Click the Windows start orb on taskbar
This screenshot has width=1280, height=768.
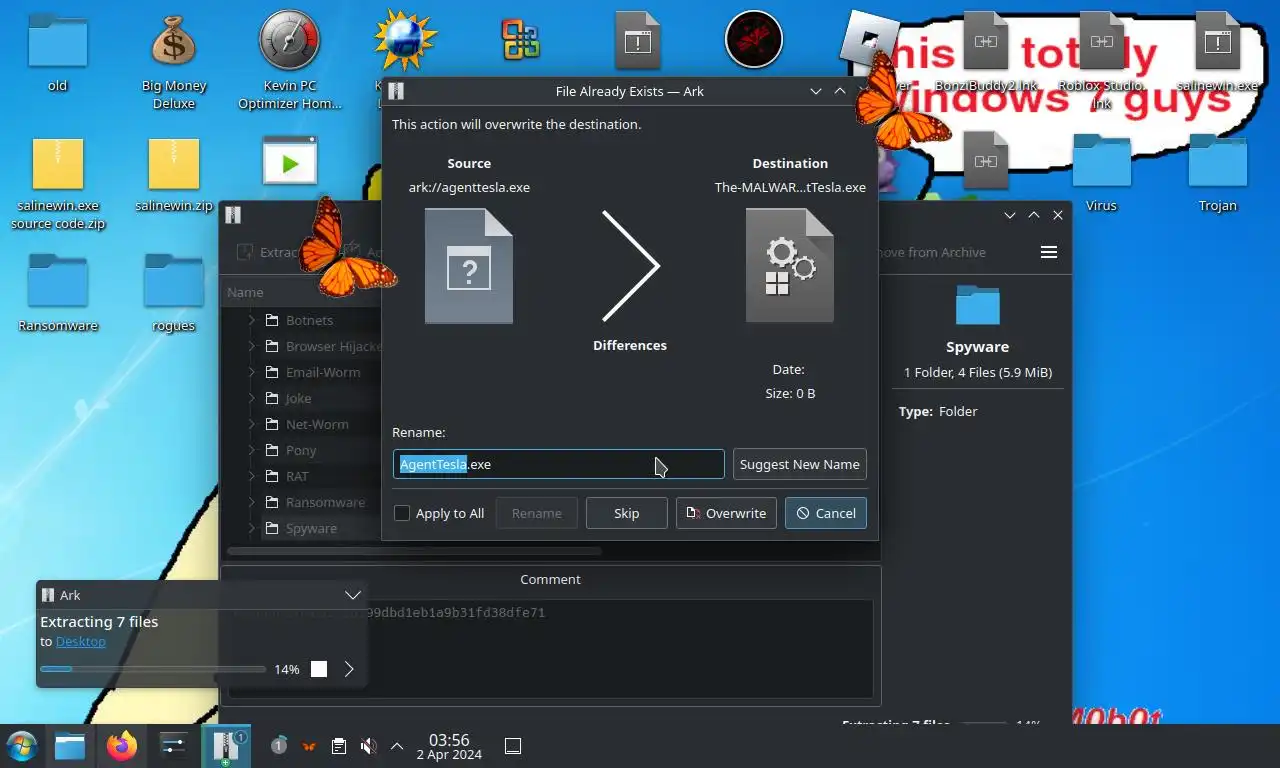[x=22, y=746]
